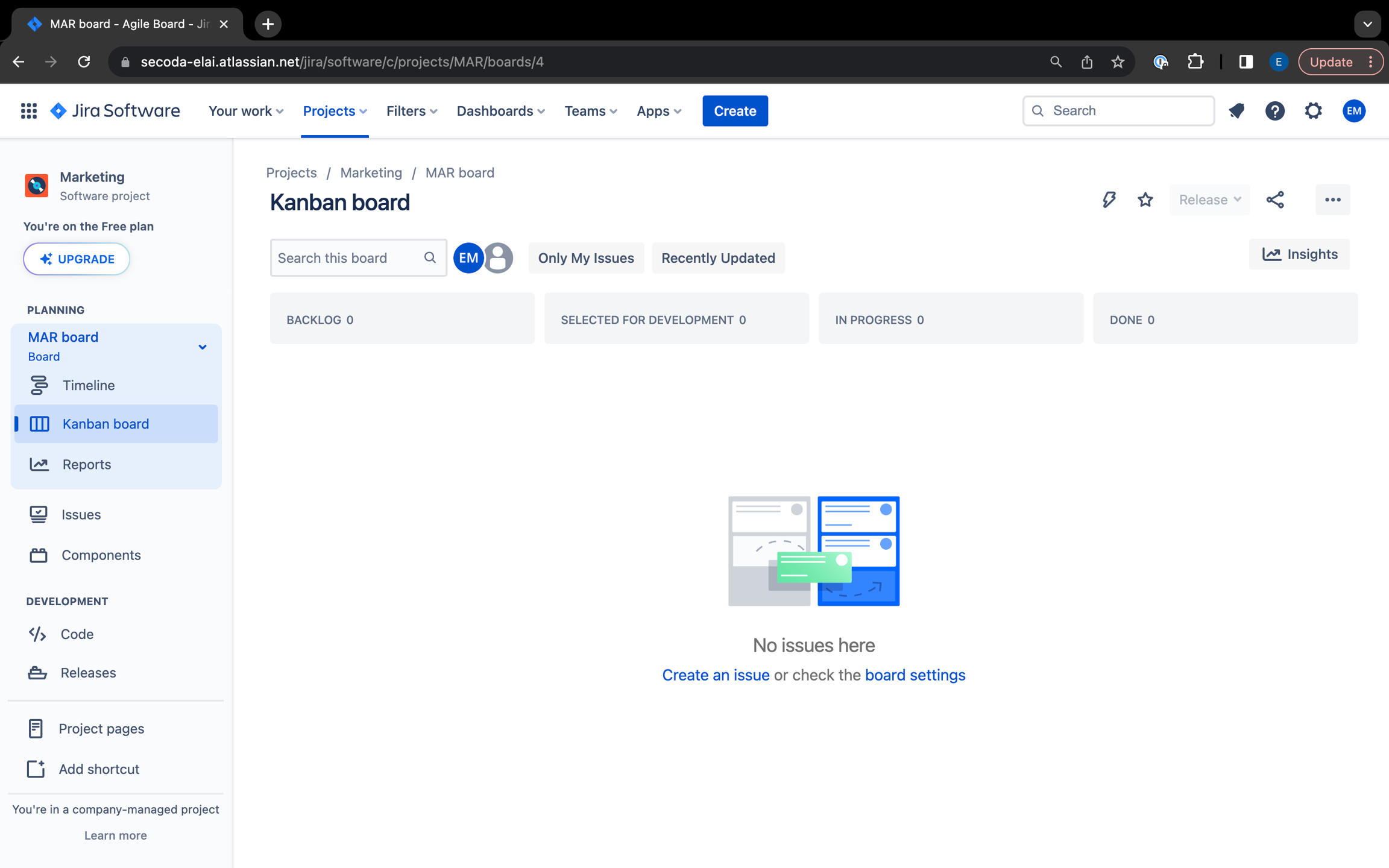This screenshot has width=1389, height=868.
Task: Toggle the Only My Issues filter
Action: 585,258
